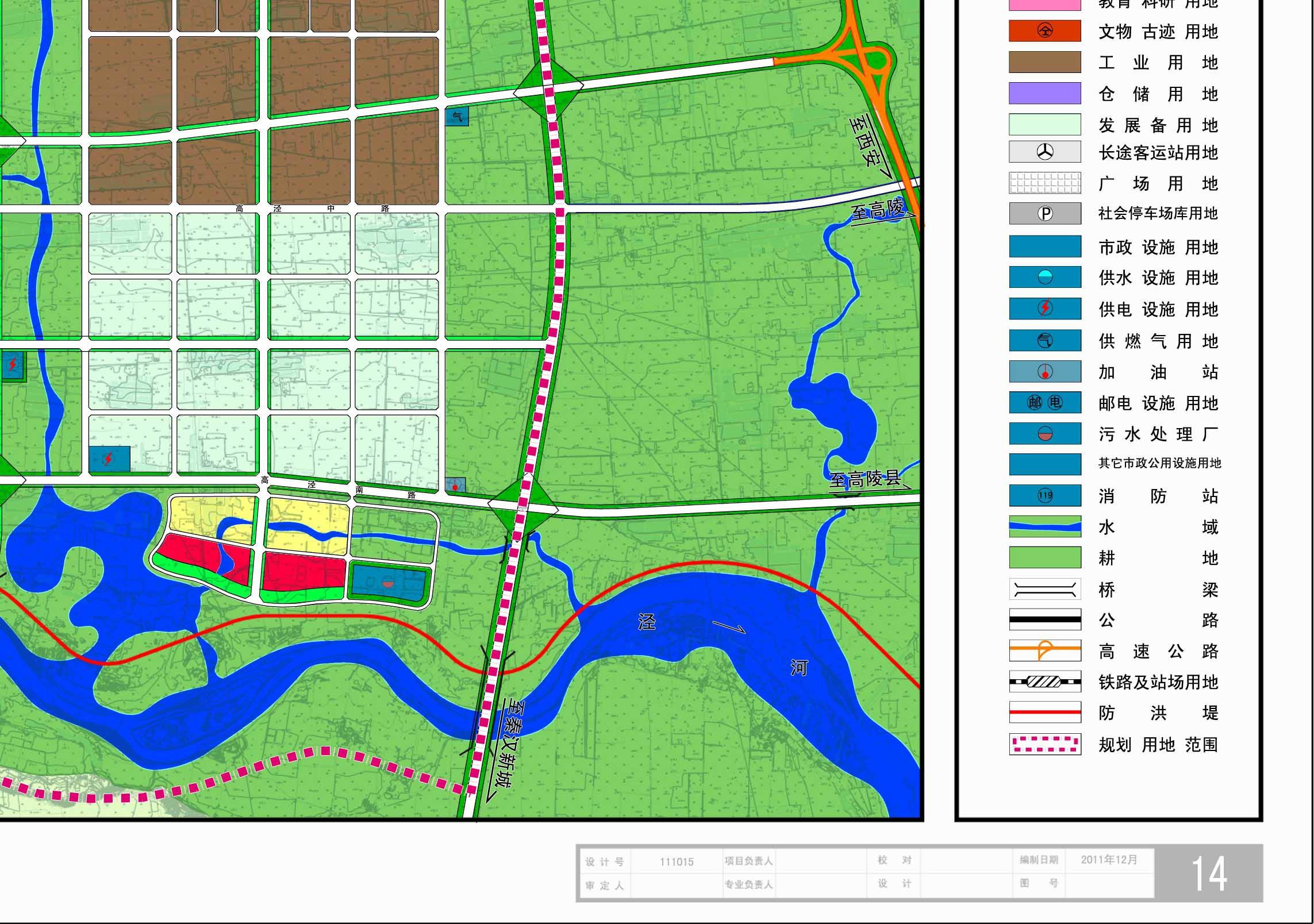Click the sewage treatment plant symbol in the legend
The image size is (1314, 924).
1045,434
